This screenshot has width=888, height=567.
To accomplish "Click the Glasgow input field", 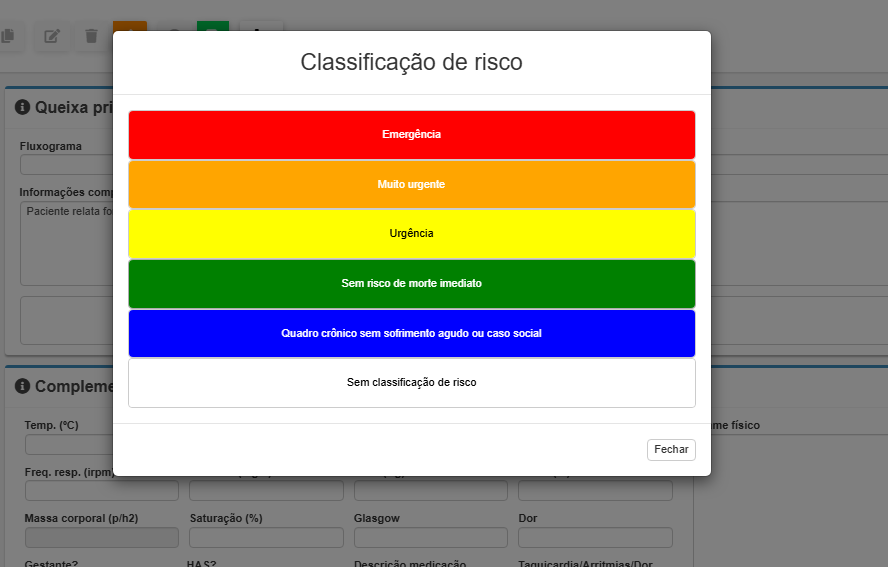I will [x=430, y=538].
